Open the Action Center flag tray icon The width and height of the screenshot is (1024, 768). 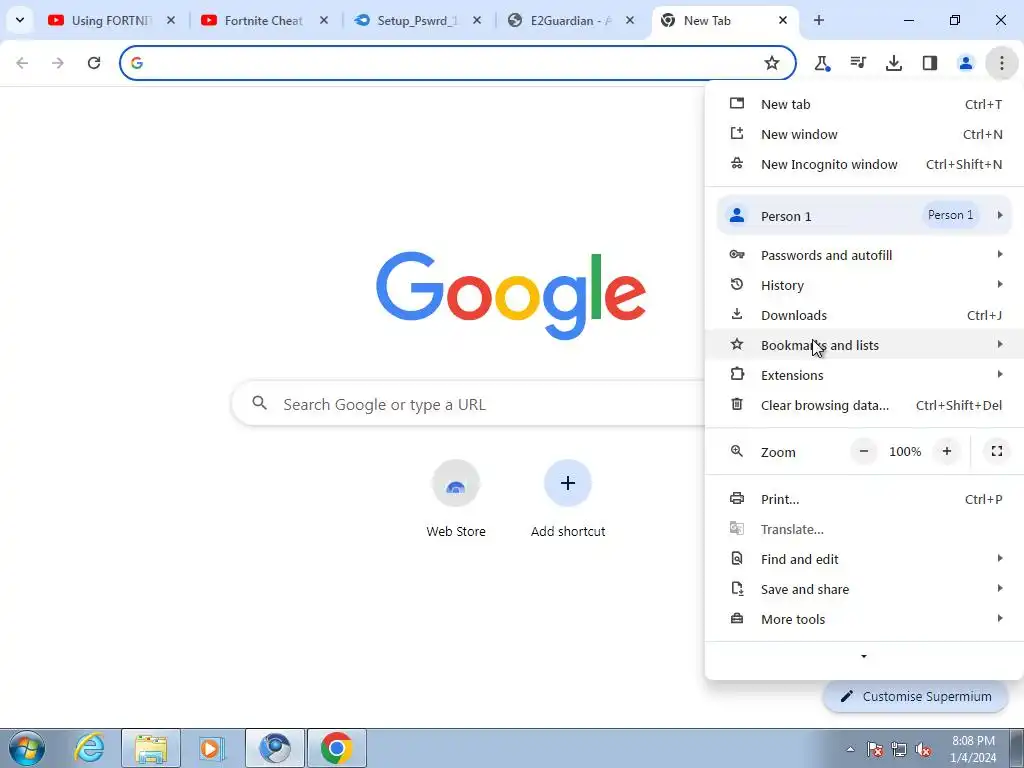click(875, 749)
